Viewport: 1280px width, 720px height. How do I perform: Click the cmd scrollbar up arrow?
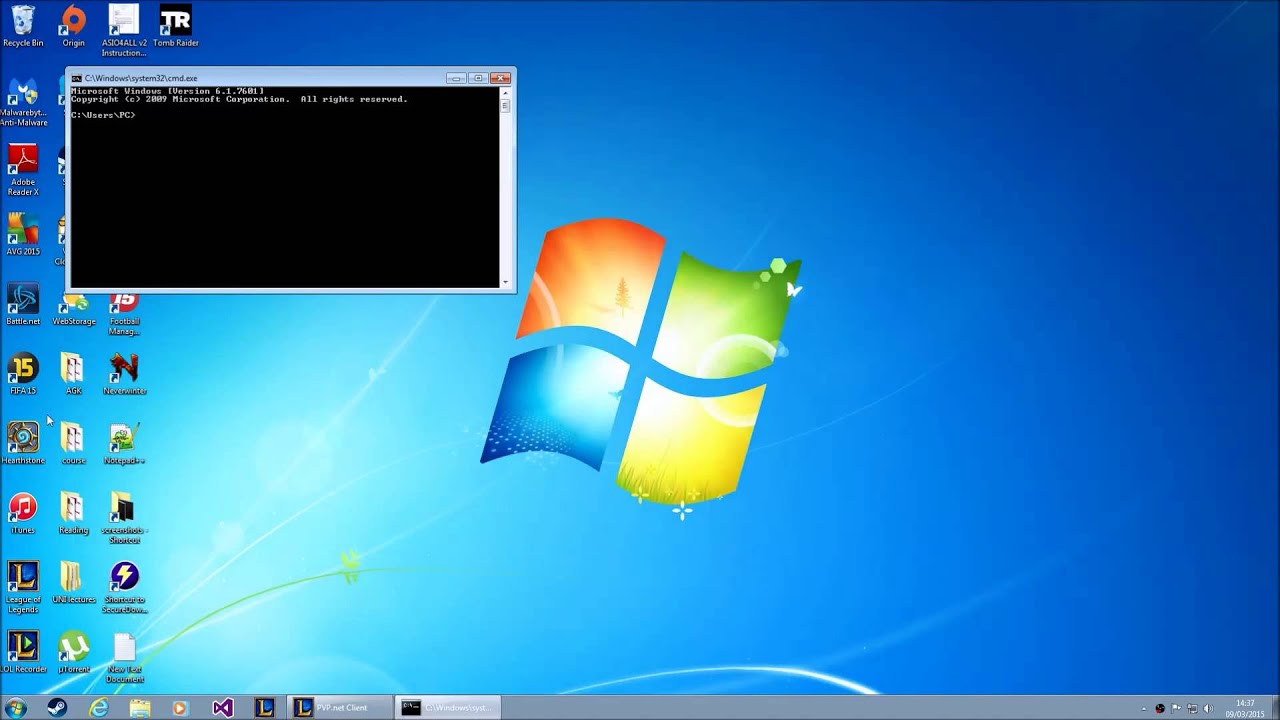[x=505, y=93]
